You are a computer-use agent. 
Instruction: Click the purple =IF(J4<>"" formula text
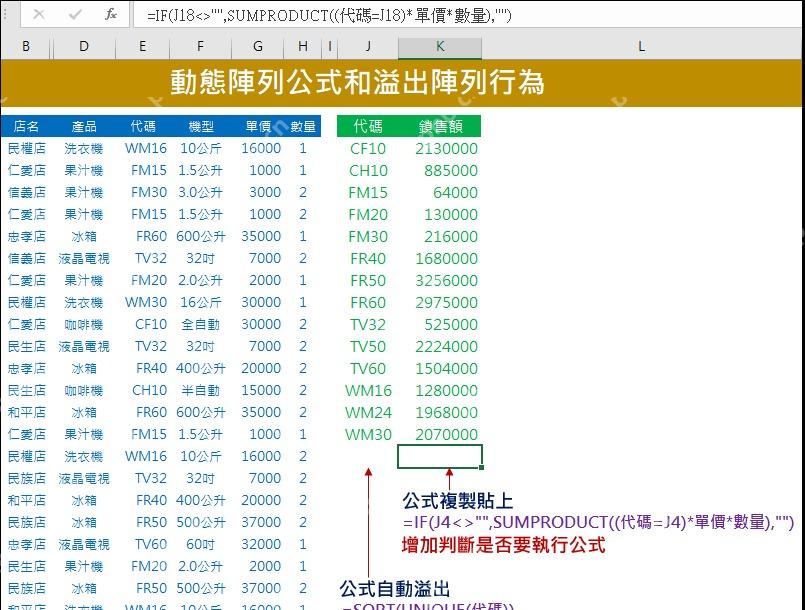598,523
